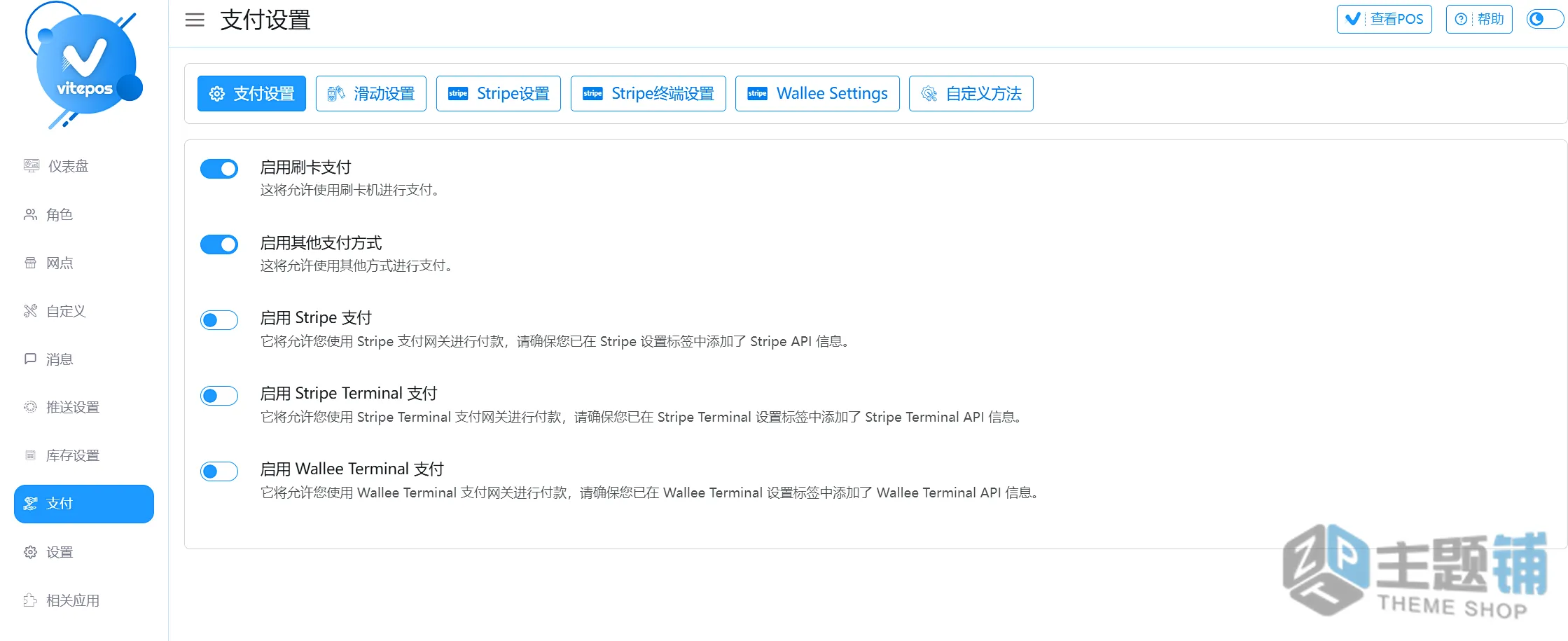
Task: Toggle dark mode switch in the top right
Action: pyautogui.click(x=1545, y=19)
